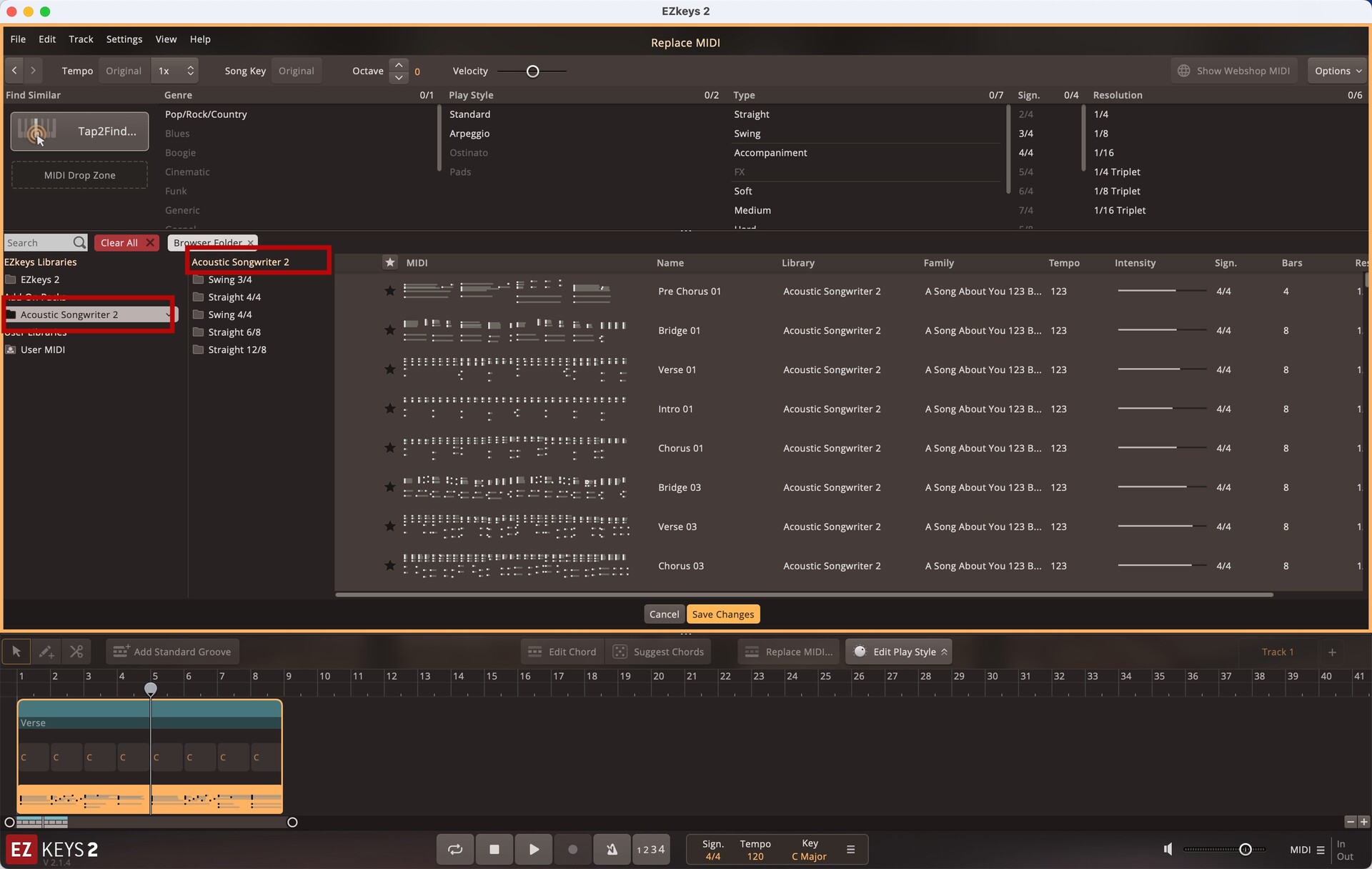Click the loop playback icon
The width and height of the screenshot is (1372, 869).
coord(455,849)
